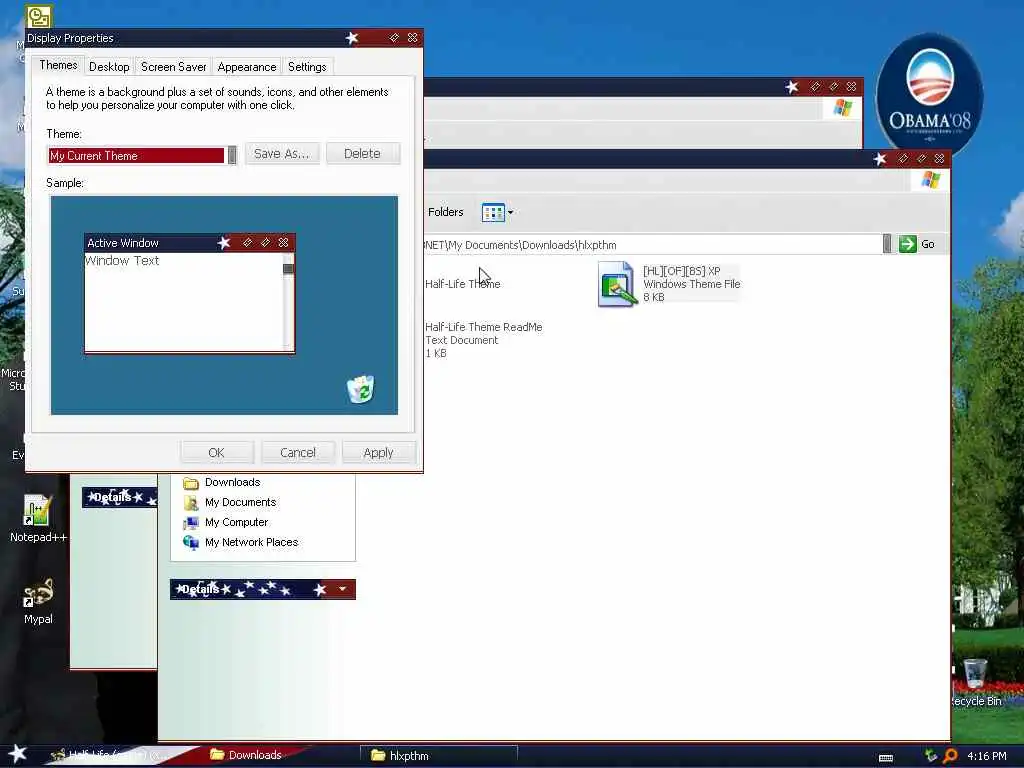
Task: Confirm with the OK button
Action: pyautogui.click(x=216, y=453)
